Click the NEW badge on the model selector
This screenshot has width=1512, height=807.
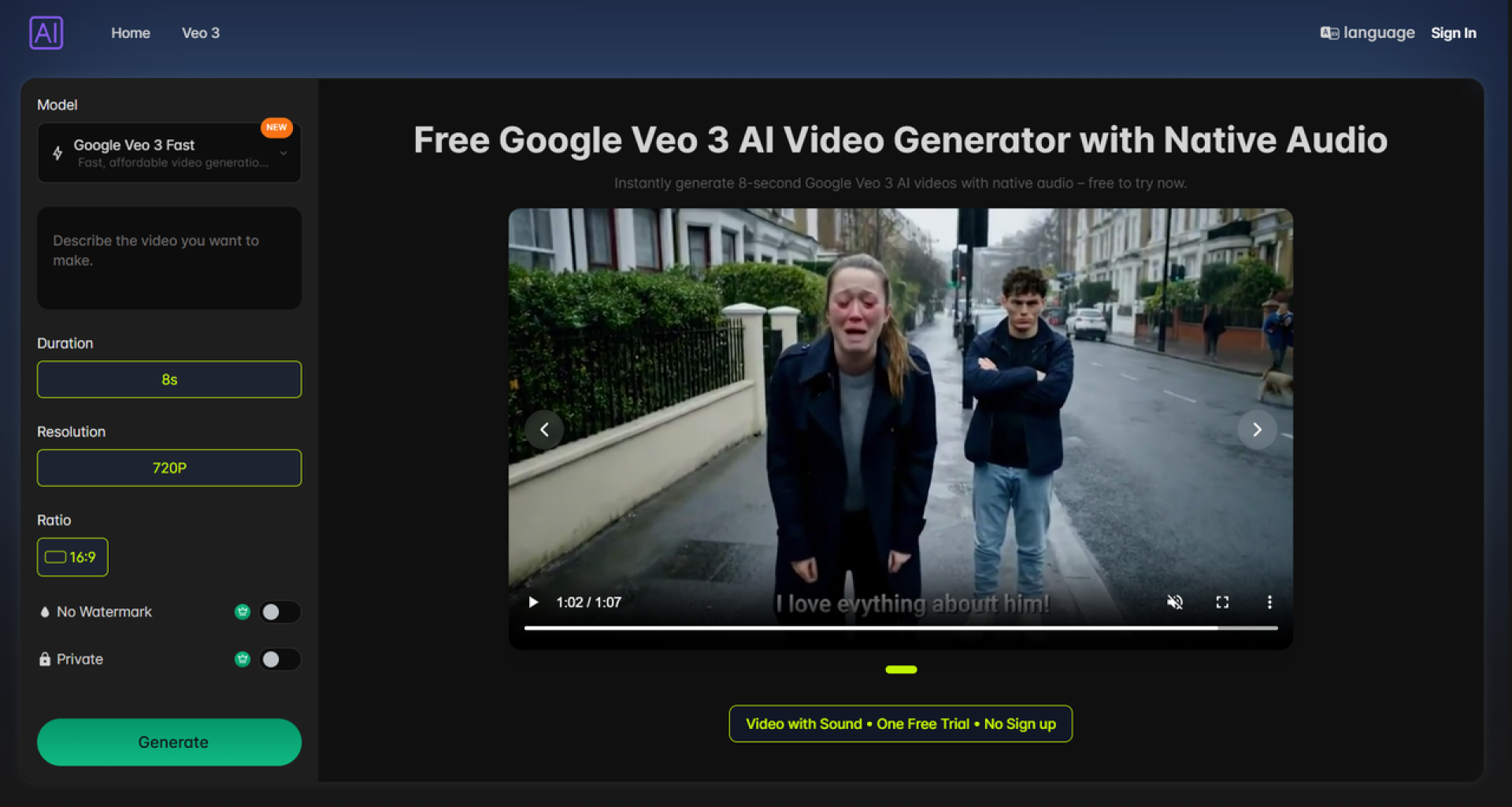click(276, 128)
